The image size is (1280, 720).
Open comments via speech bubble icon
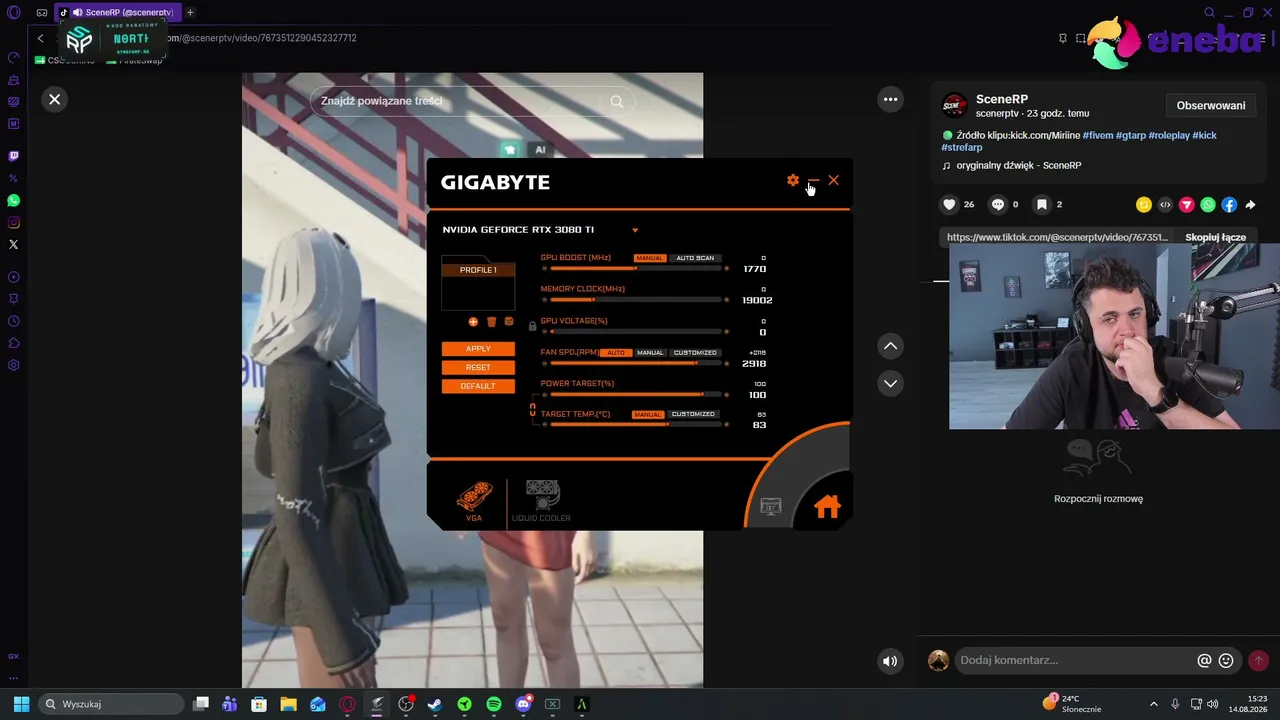pyautogui.click(x=997, y=204)
